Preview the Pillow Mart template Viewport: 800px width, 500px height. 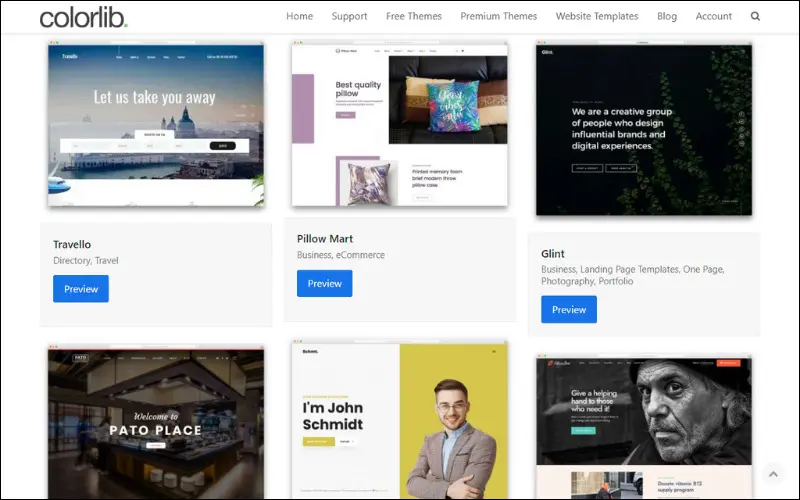(324, 284)
